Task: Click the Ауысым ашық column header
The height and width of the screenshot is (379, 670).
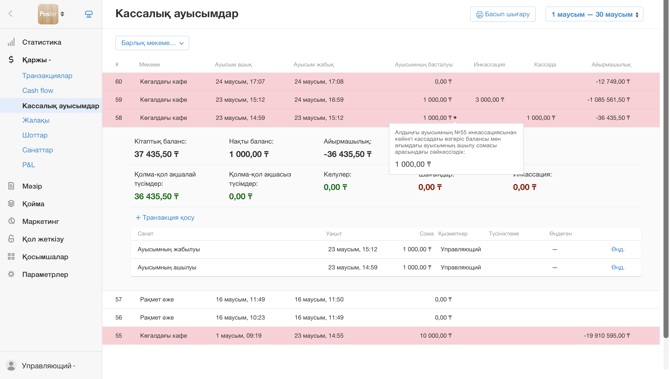Action: [233, 65]
